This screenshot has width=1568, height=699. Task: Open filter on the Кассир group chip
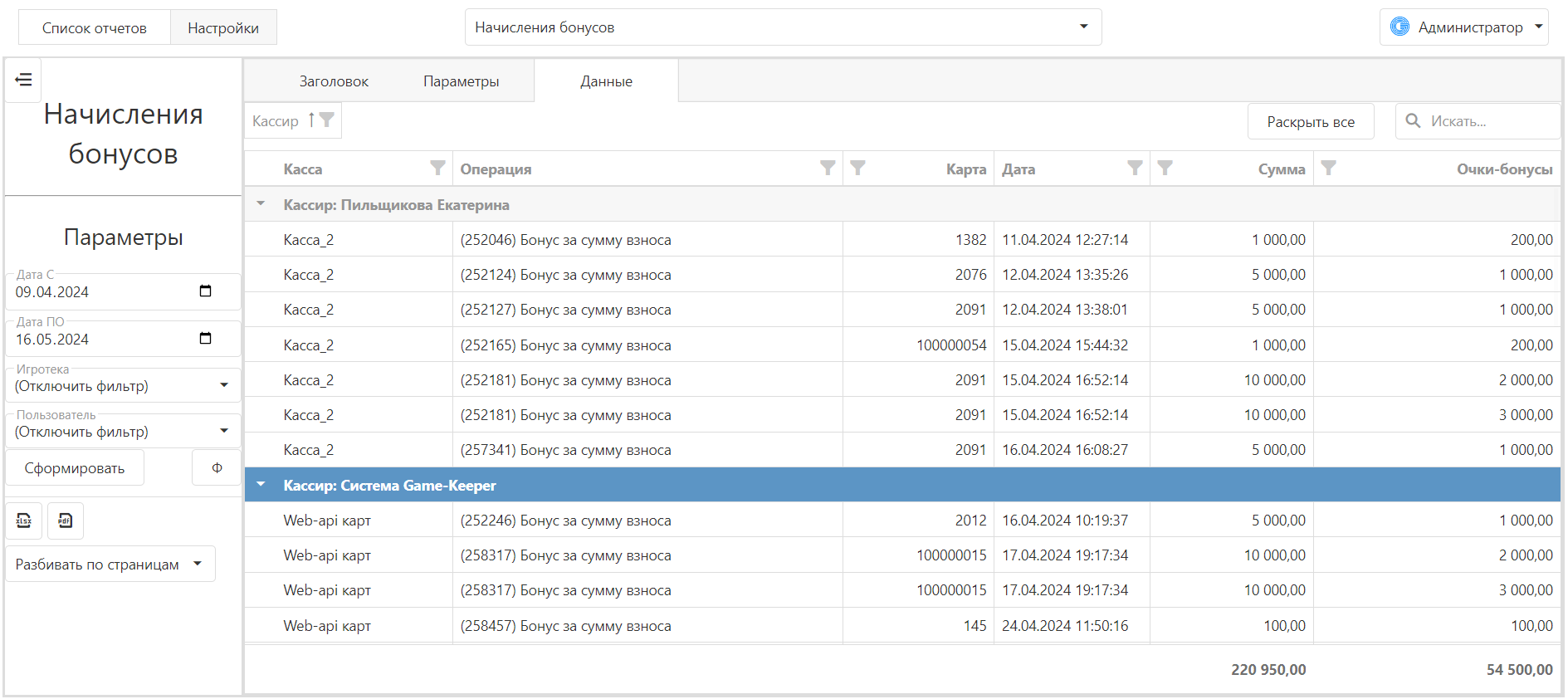click(x=327, y=120)
